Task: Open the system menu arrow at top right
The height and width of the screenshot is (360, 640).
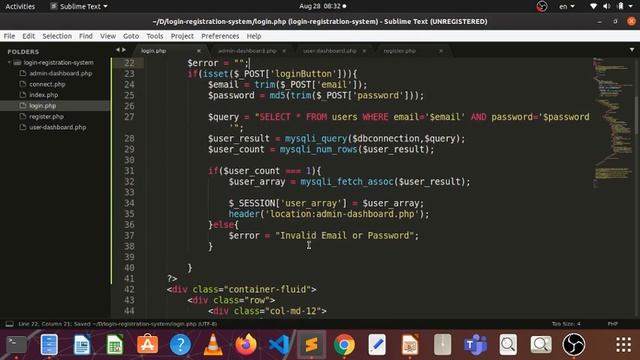Action: click(x=631, y=6)
